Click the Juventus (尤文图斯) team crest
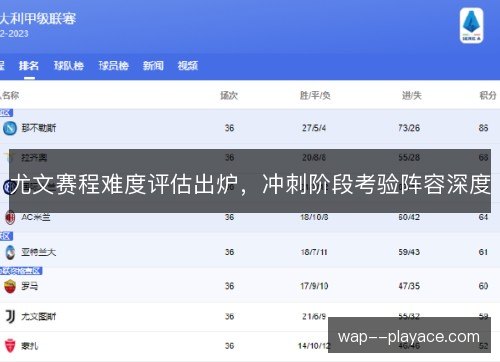 [10, 316]
